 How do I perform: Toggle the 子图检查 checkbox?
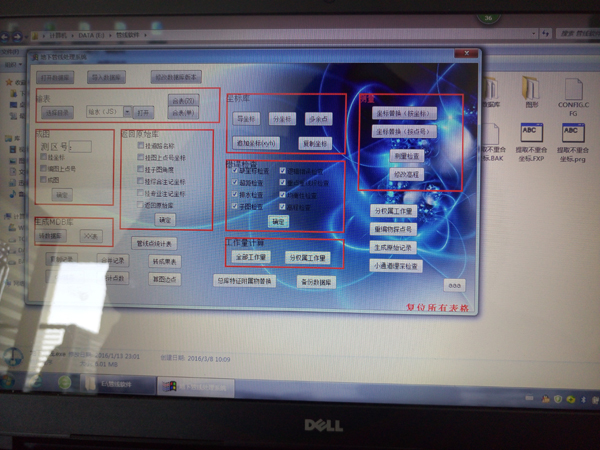tap(234, 206)
